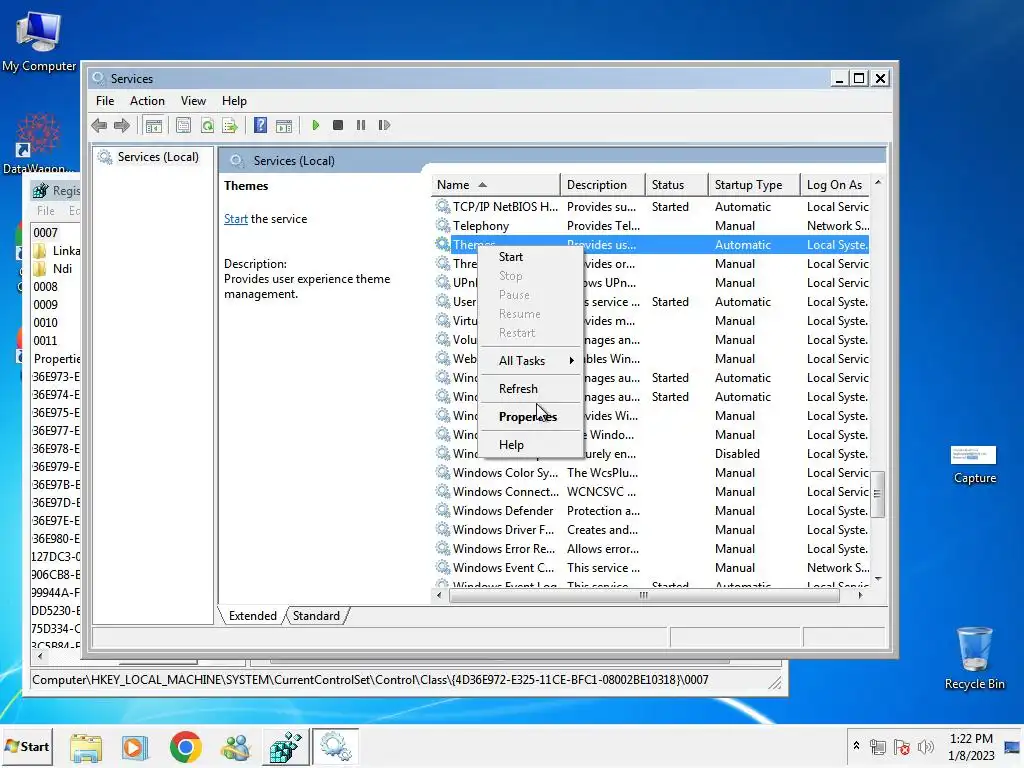Select the Windows Driver Foundation service

(651, 529)
